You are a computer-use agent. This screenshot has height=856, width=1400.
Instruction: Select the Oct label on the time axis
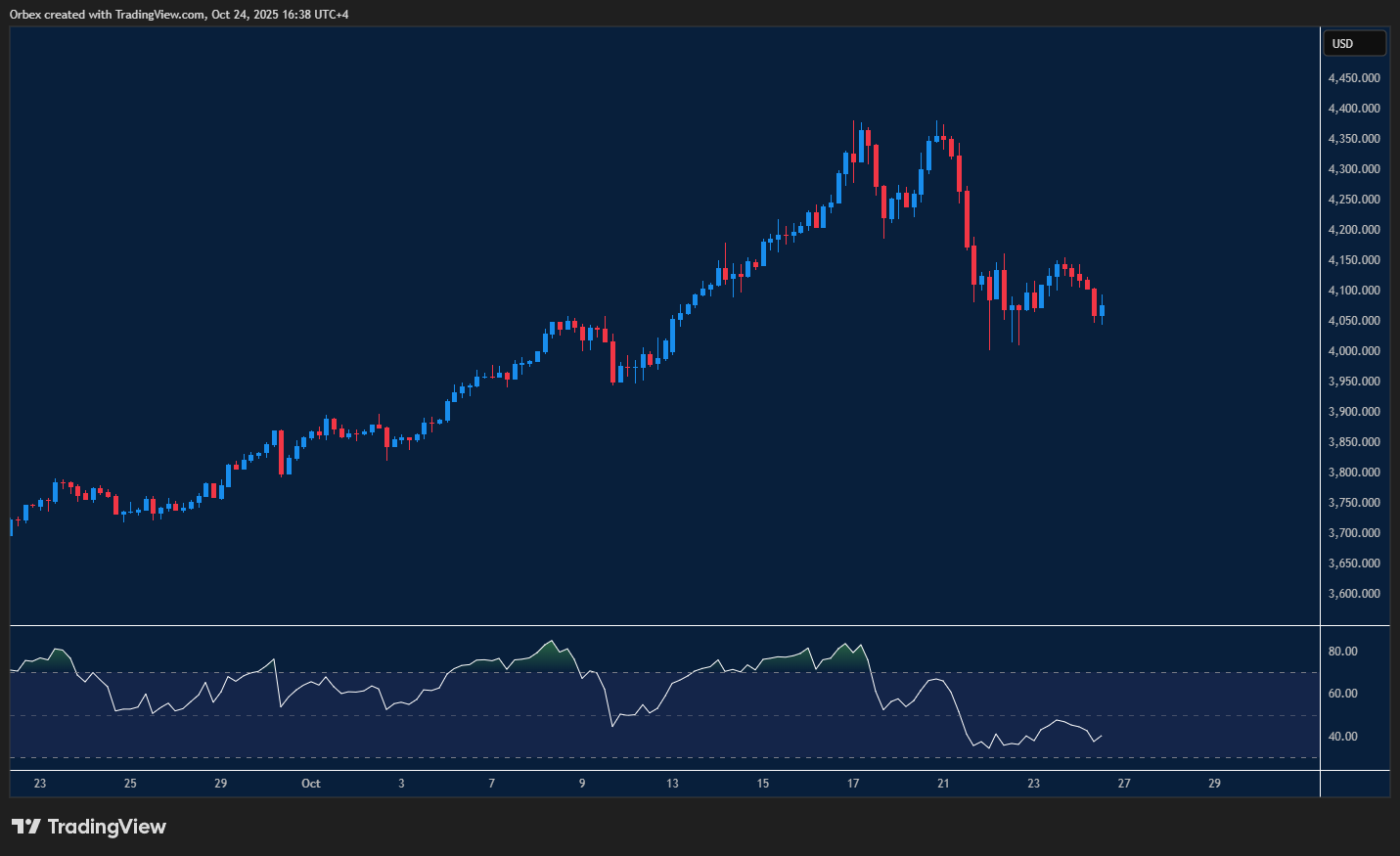[x=311, y=784]
